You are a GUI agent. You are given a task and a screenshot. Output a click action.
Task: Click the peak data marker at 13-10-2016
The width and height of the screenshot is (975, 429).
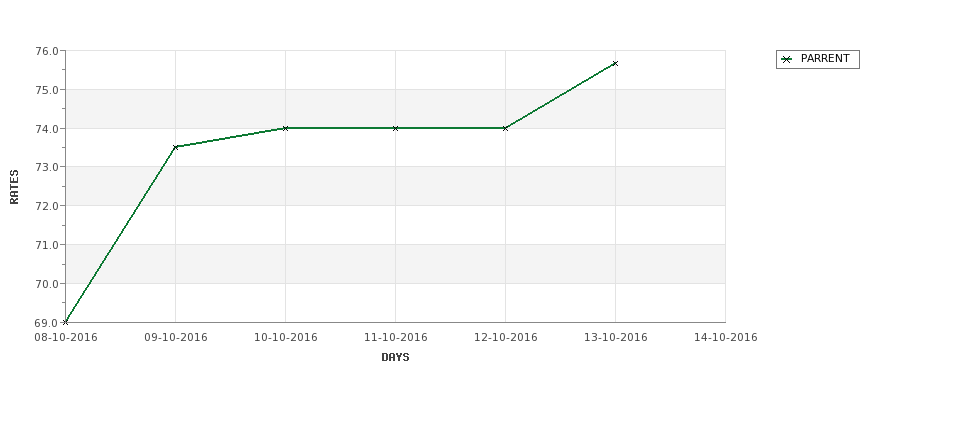pos(615,63)
